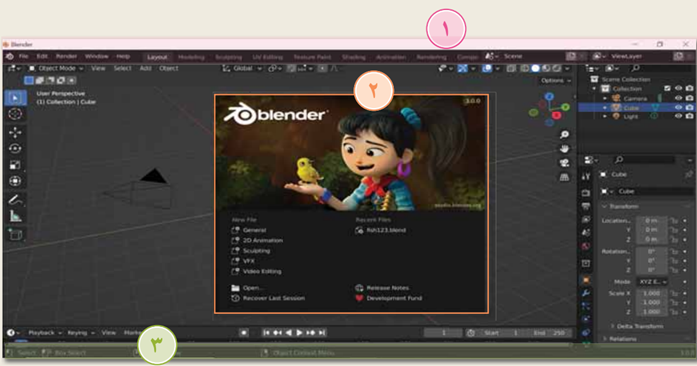The height and width of the screenshot is (366, 697).
Task: Toggle camera view icon in viewport
Action: point(564,163)
